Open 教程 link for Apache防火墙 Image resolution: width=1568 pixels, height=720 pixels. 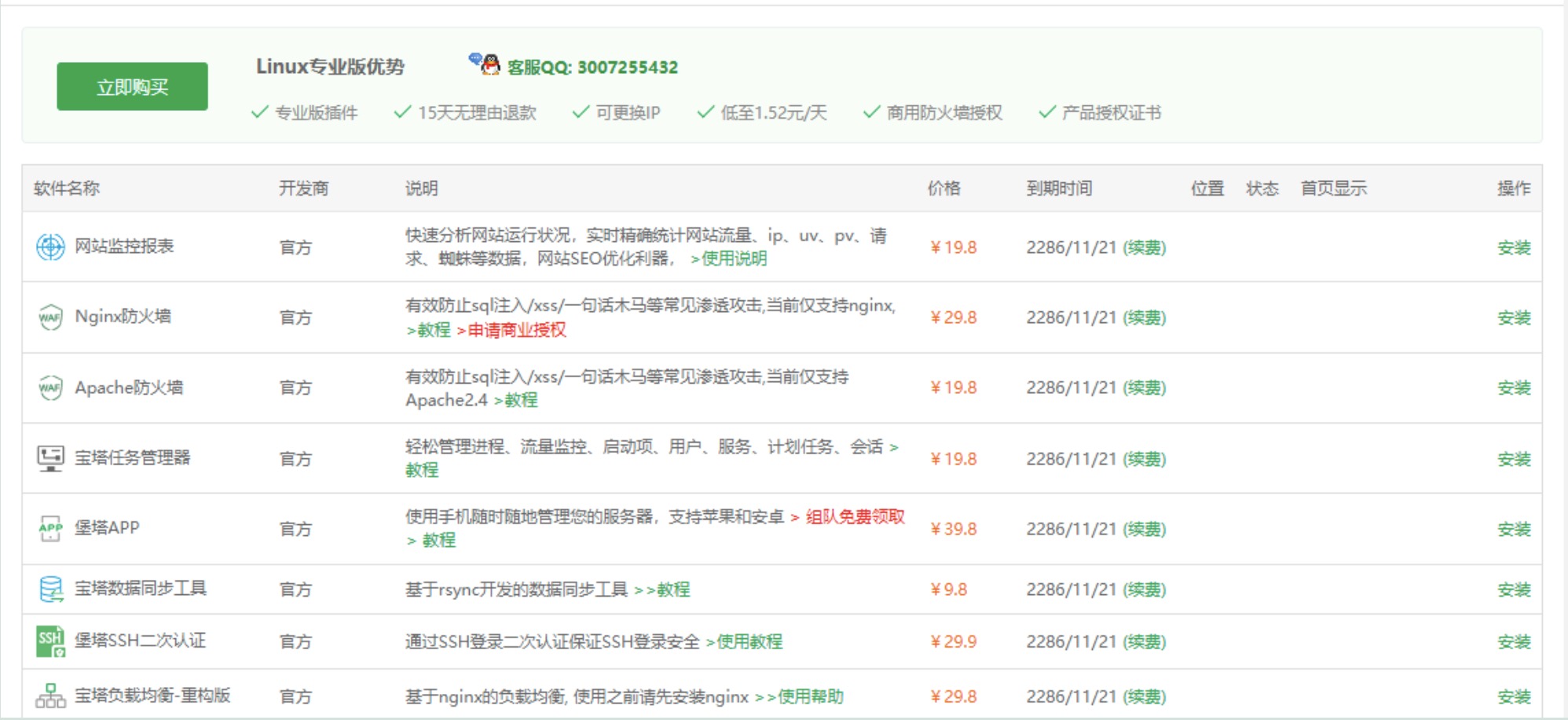click(x=516, y=400)
